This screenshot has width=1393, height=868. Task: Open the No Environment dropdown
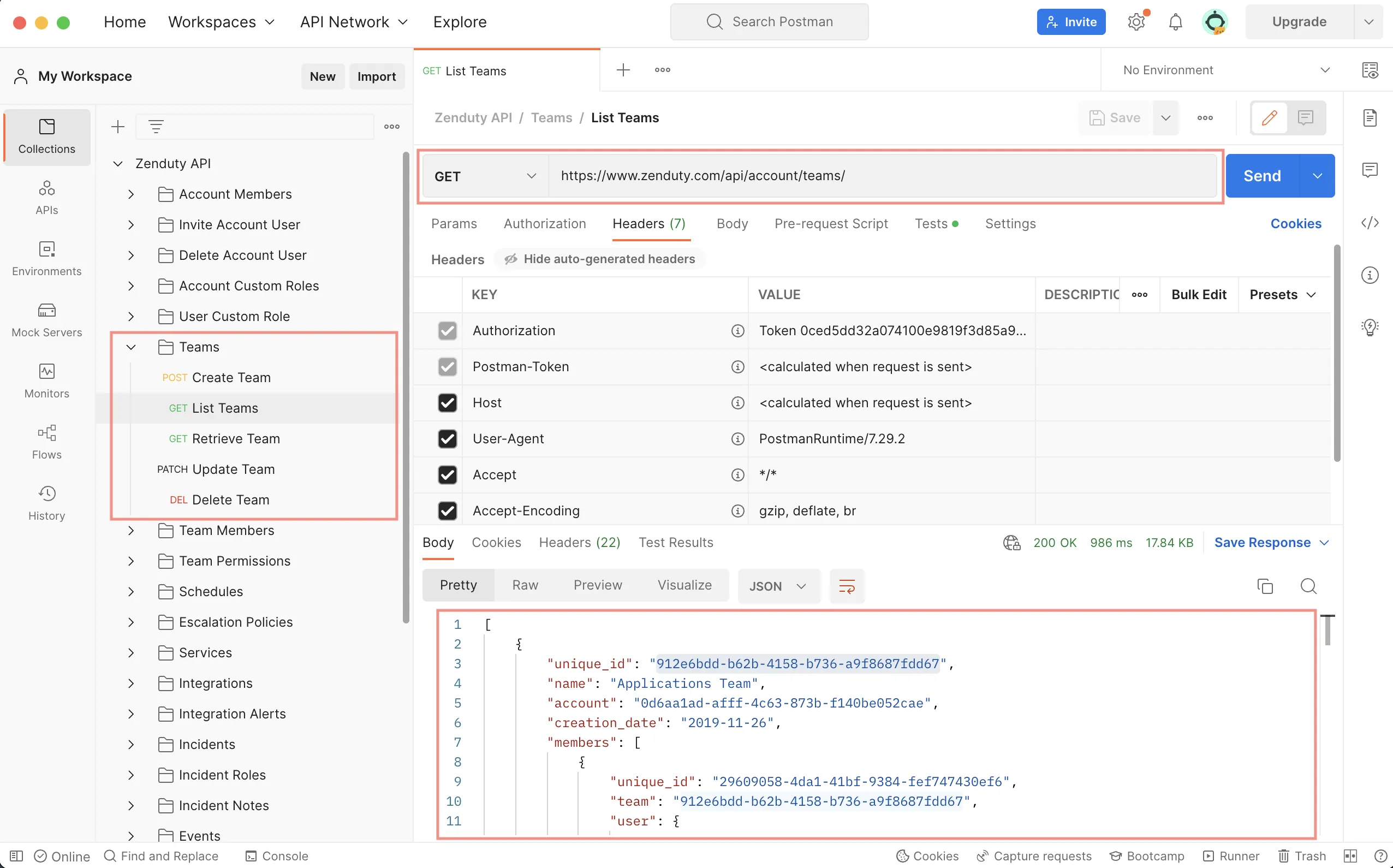click(1225, 70)
